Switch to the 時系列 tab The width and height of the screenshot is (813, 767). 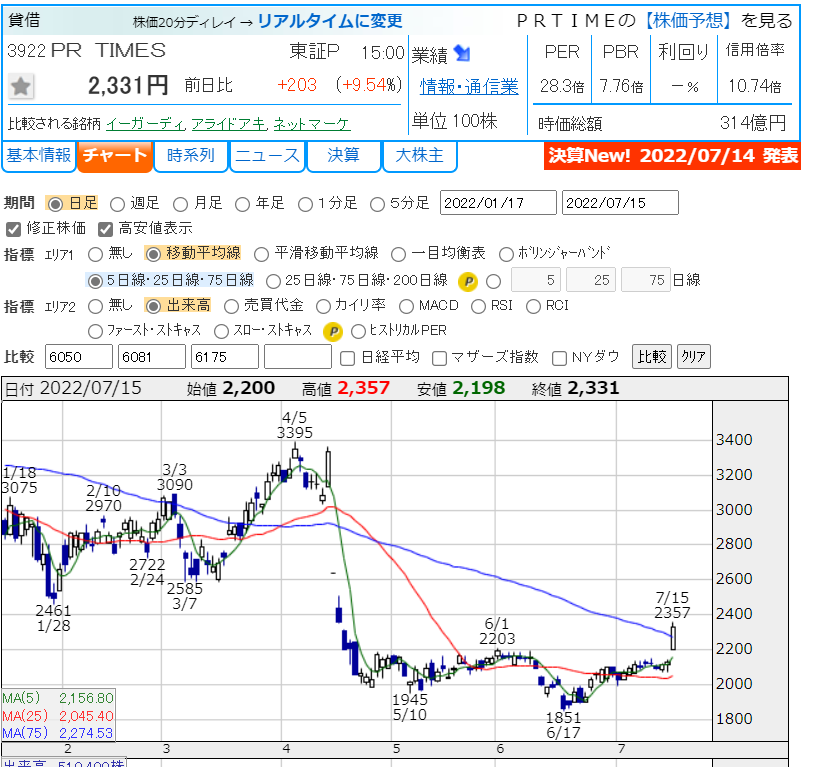click(191, 155)
